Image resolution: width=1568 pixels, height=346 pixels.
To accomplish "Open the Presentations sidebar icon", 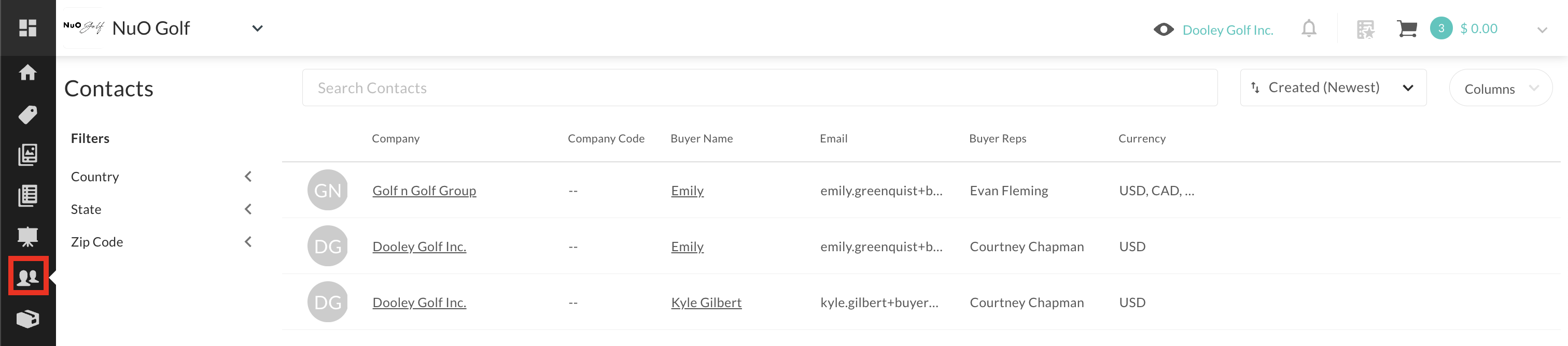I will click(x=28, y=236).
